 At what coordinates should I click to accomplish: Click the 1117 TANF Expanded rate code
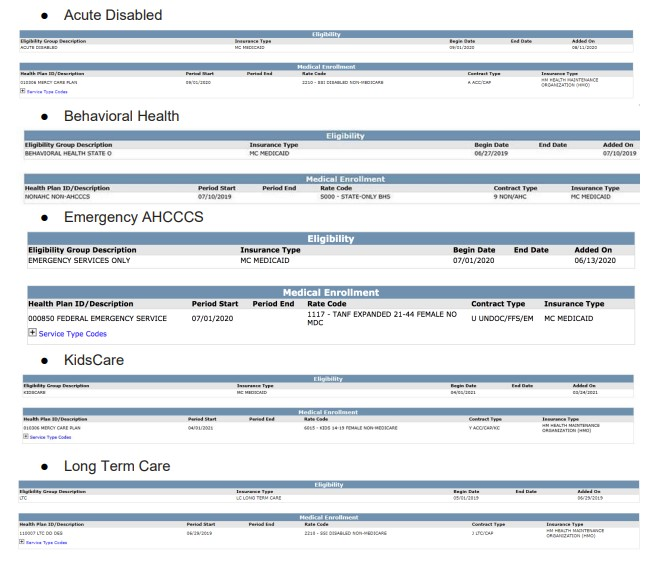(381, 318)
